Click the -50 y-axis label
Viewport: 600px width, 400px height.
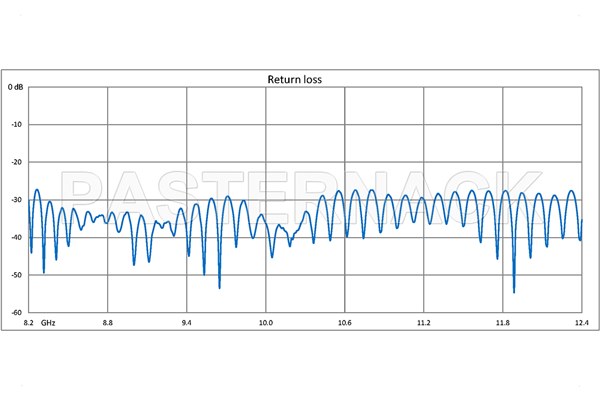(x=17, y=275)
